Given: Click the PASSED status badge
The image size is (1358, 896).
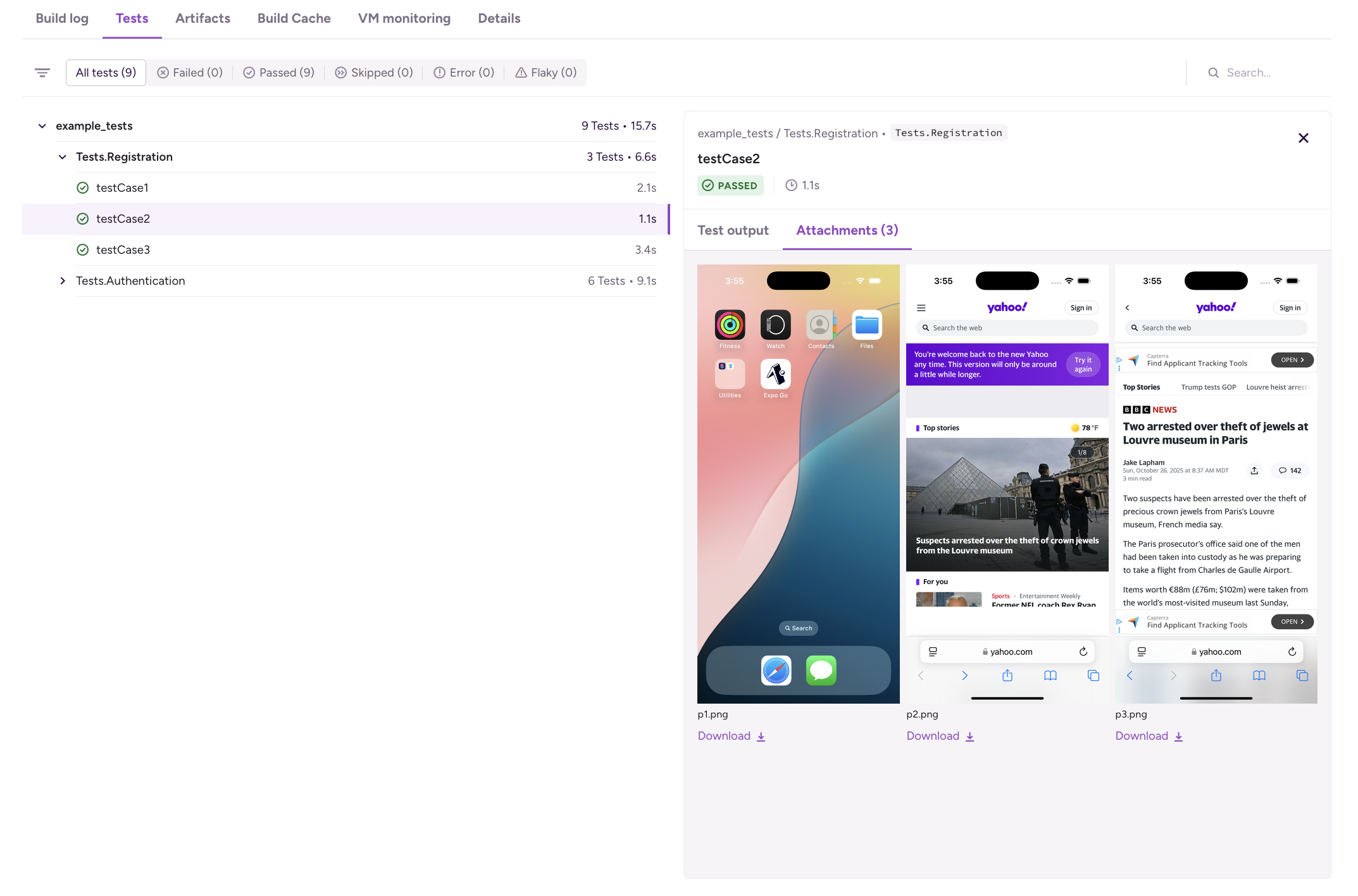Looking at the screenshot, I should pos(730,185).
